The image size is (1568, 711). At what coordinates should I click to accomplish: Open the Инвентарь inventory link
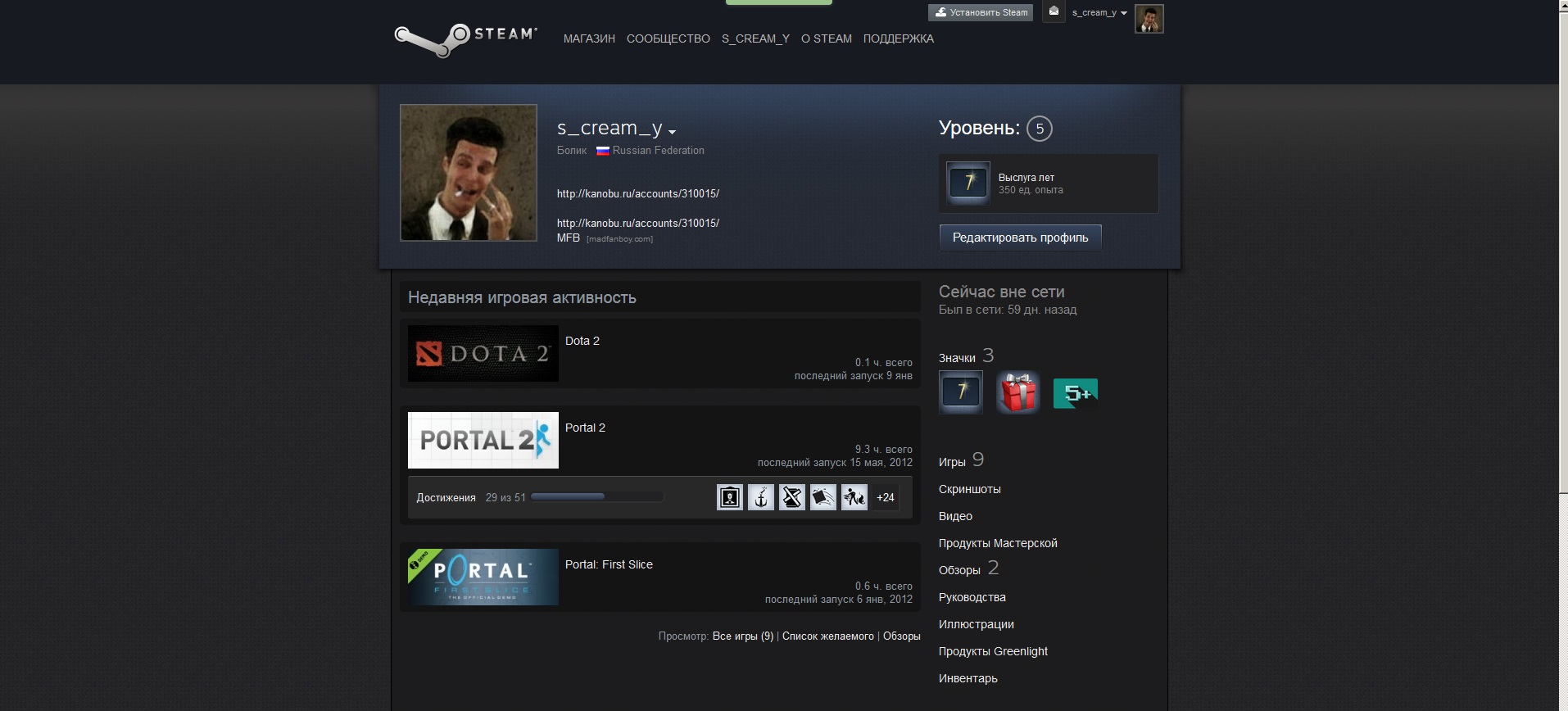tap(968, 678)
